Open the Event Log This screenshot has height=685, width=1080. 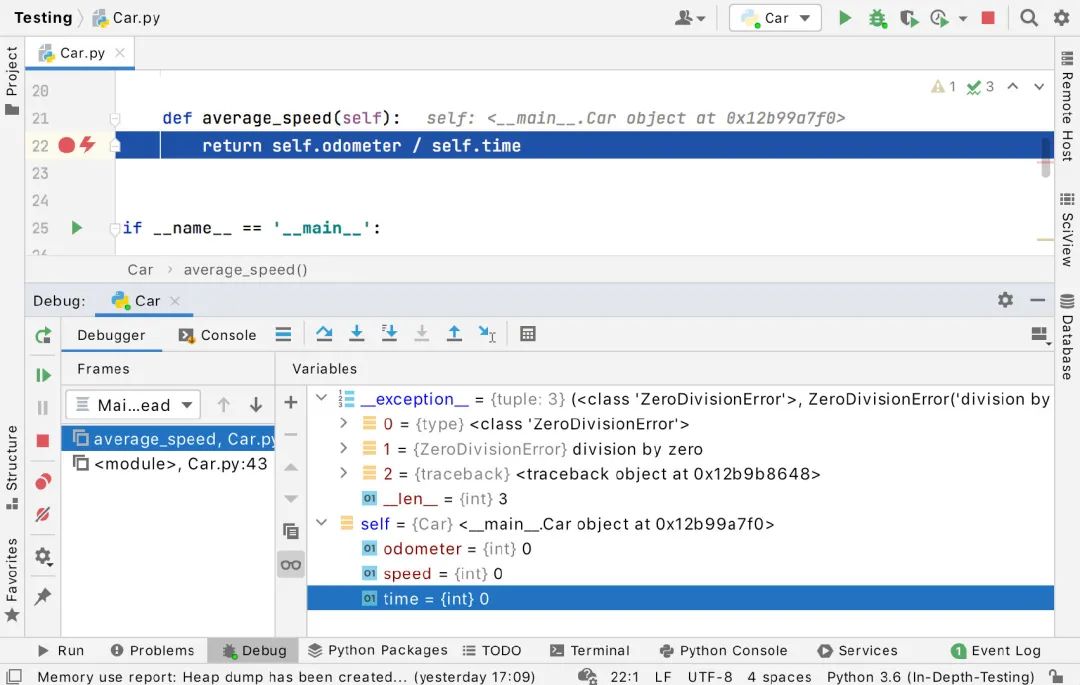[x=995, y=650]
